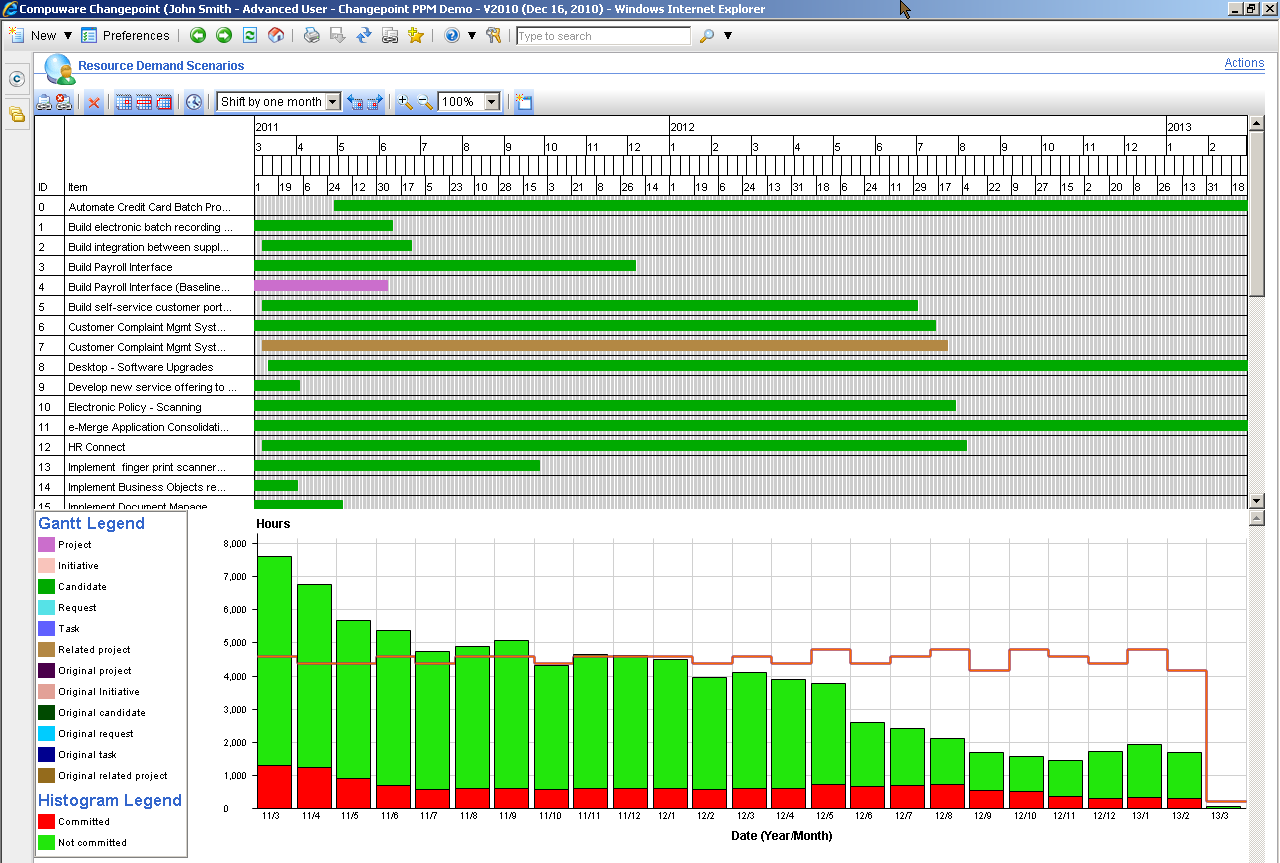Image resolution: width=1280 pixels, height=863 pixels.
Task: Click the Committed red histogram legend swatch
Action: 46,822
